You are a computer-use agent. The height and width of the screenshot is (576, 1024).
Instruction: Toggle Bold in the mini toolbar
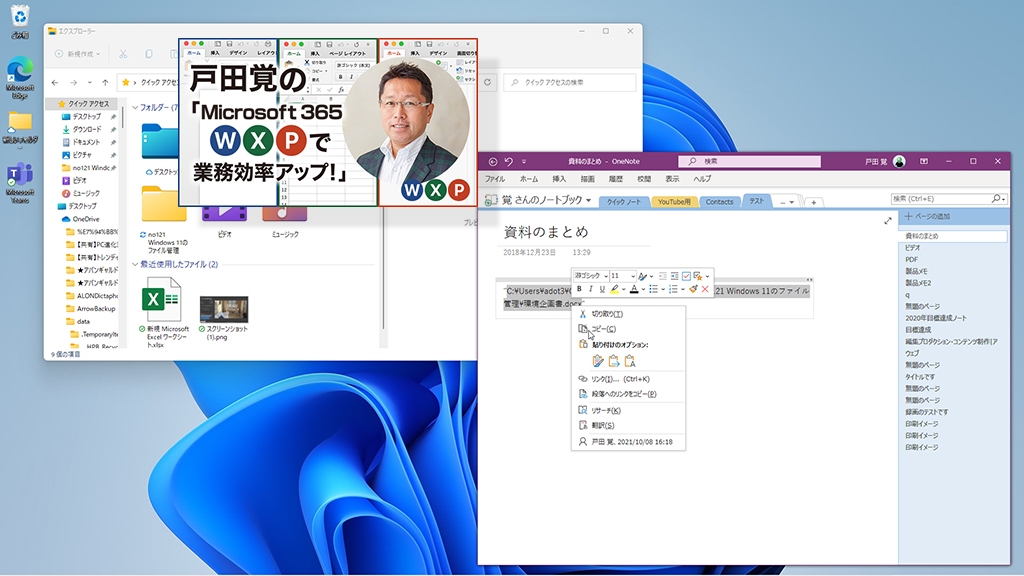[579, 289]
